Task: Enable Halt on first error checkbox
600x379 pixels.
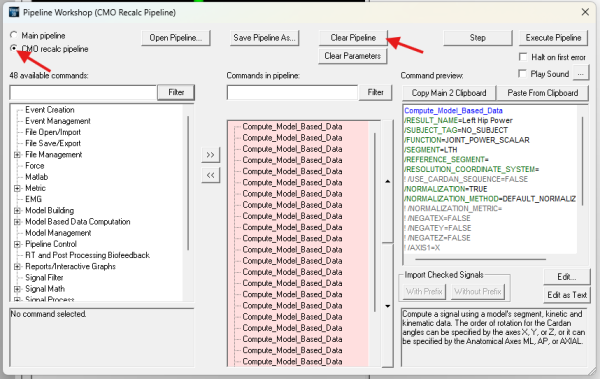Action: (523, 57)
